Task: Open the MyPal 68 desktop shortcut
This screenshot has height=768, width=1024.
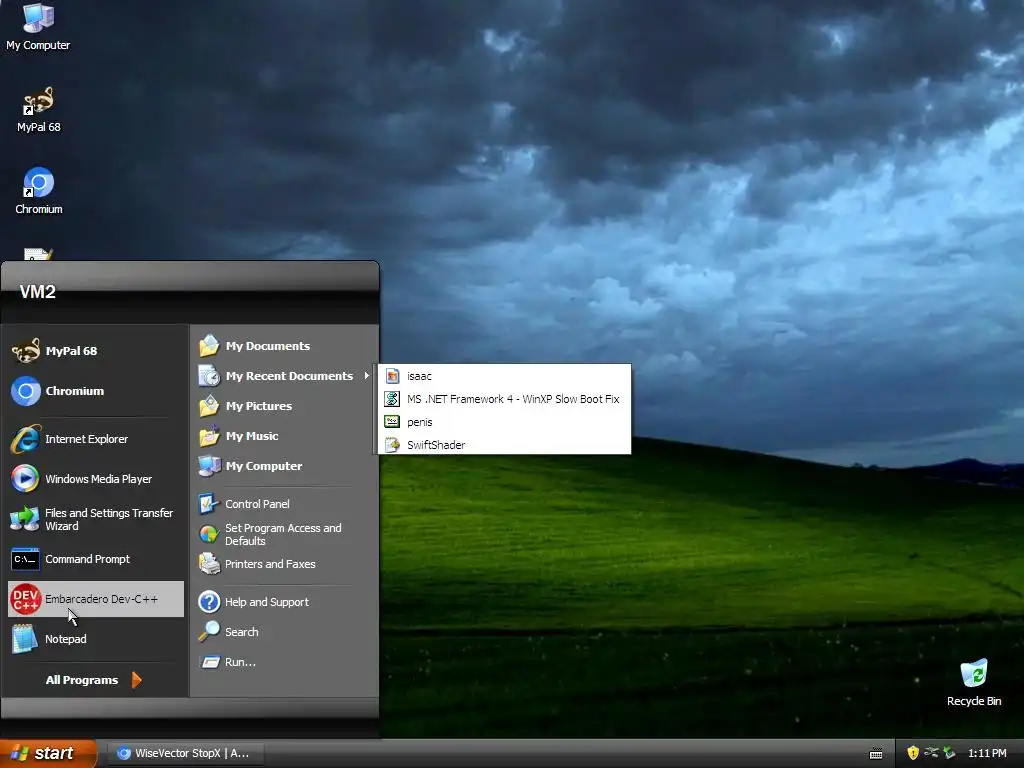Action: pyautogui.click(x=39, y=110)
